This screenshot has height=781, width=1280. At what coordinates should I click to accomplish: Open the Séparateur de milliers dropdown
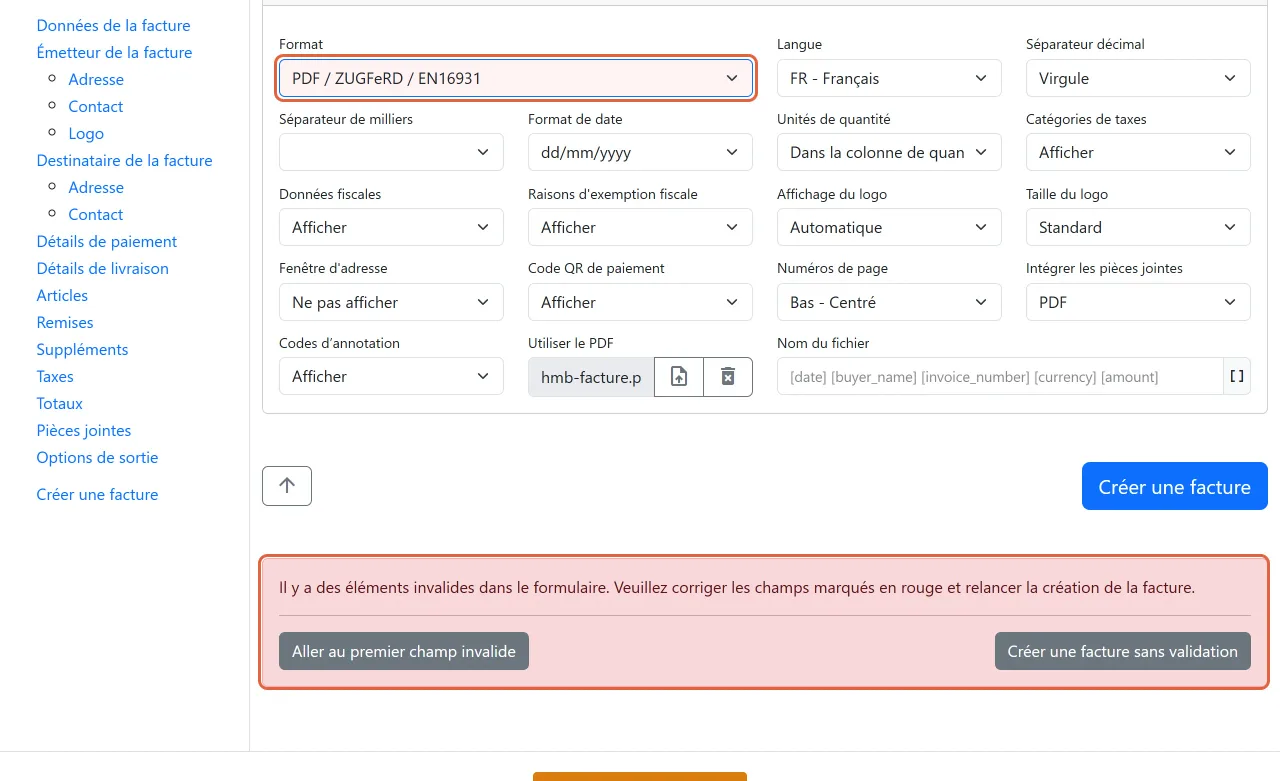pos(391,152)
